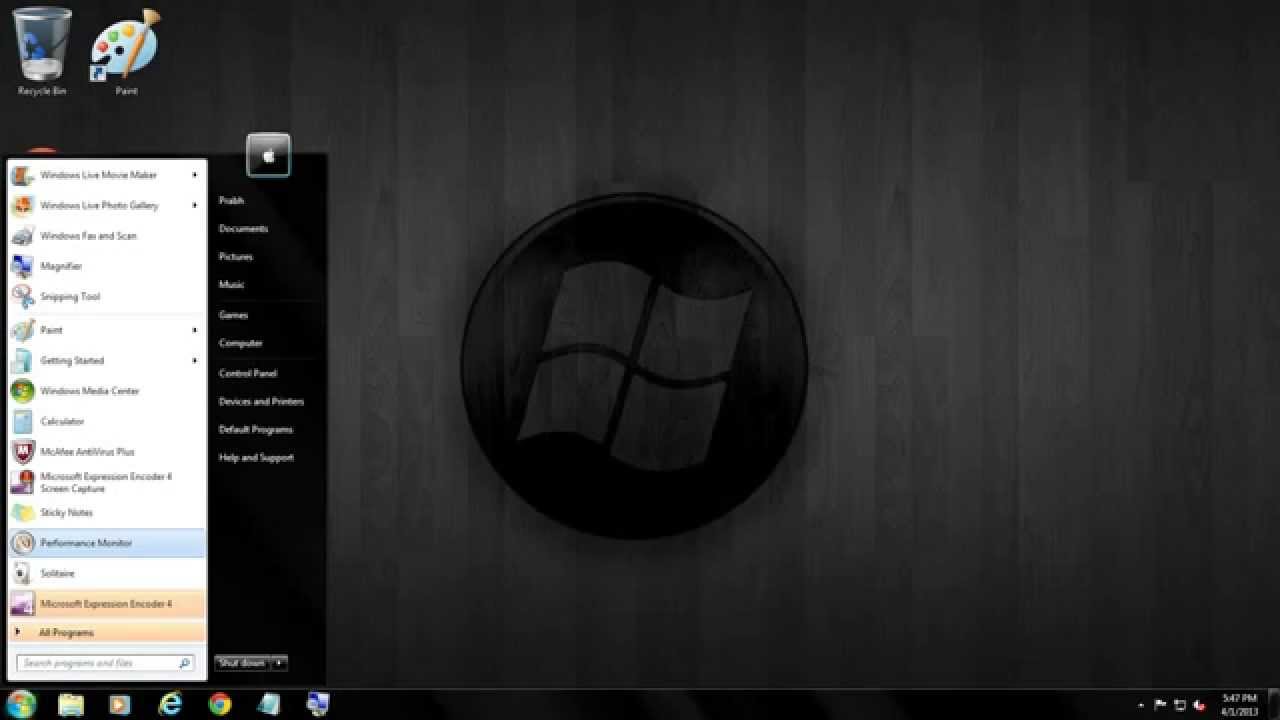Click the notepad-style icon on the taskbar
1280x720 pixels.
tap(268, 704)
